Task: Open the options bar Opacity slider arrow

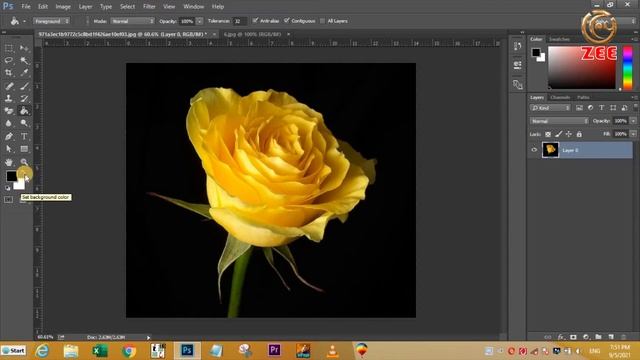Action: pos(199,21)
